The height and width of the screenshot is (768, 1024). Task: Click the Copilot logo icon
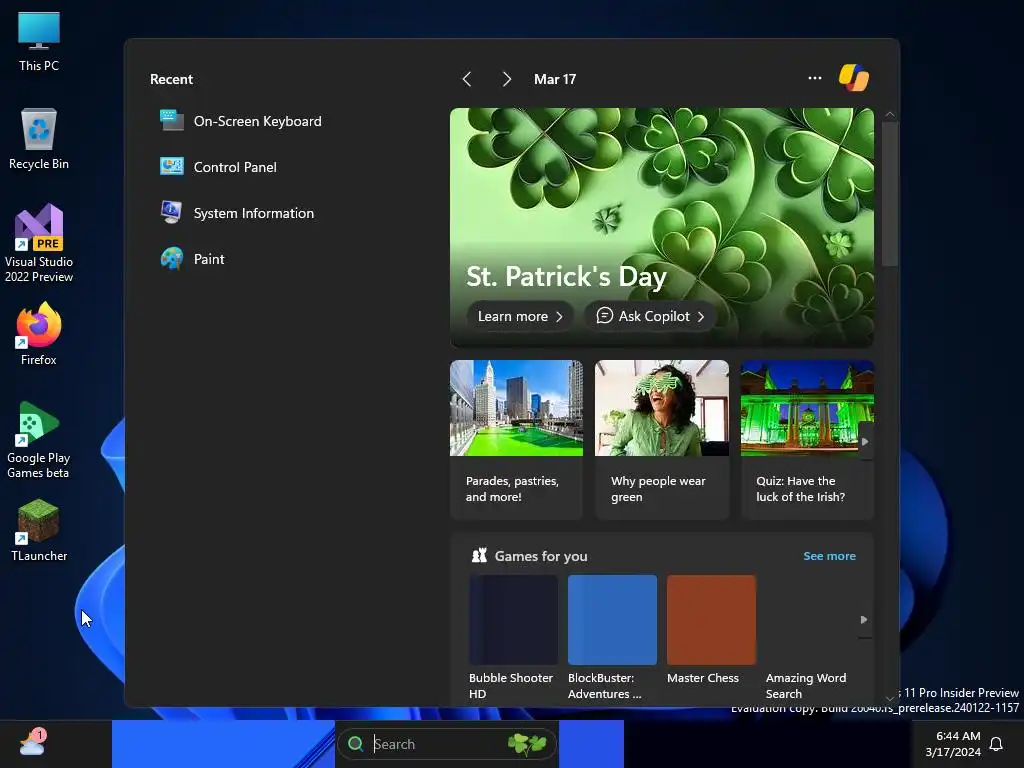point(854,78)
